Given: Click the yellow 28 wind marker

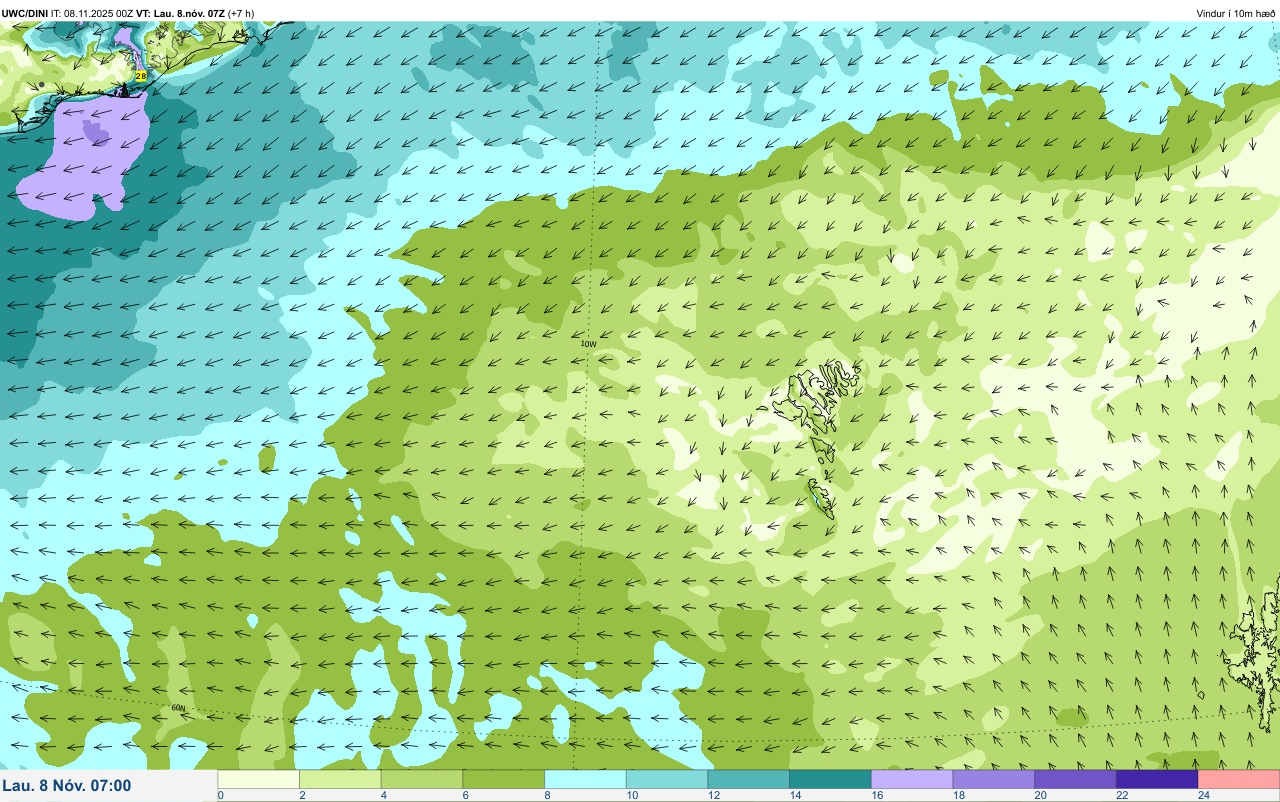Looking at the screenshot, I should tap(141, 75).
